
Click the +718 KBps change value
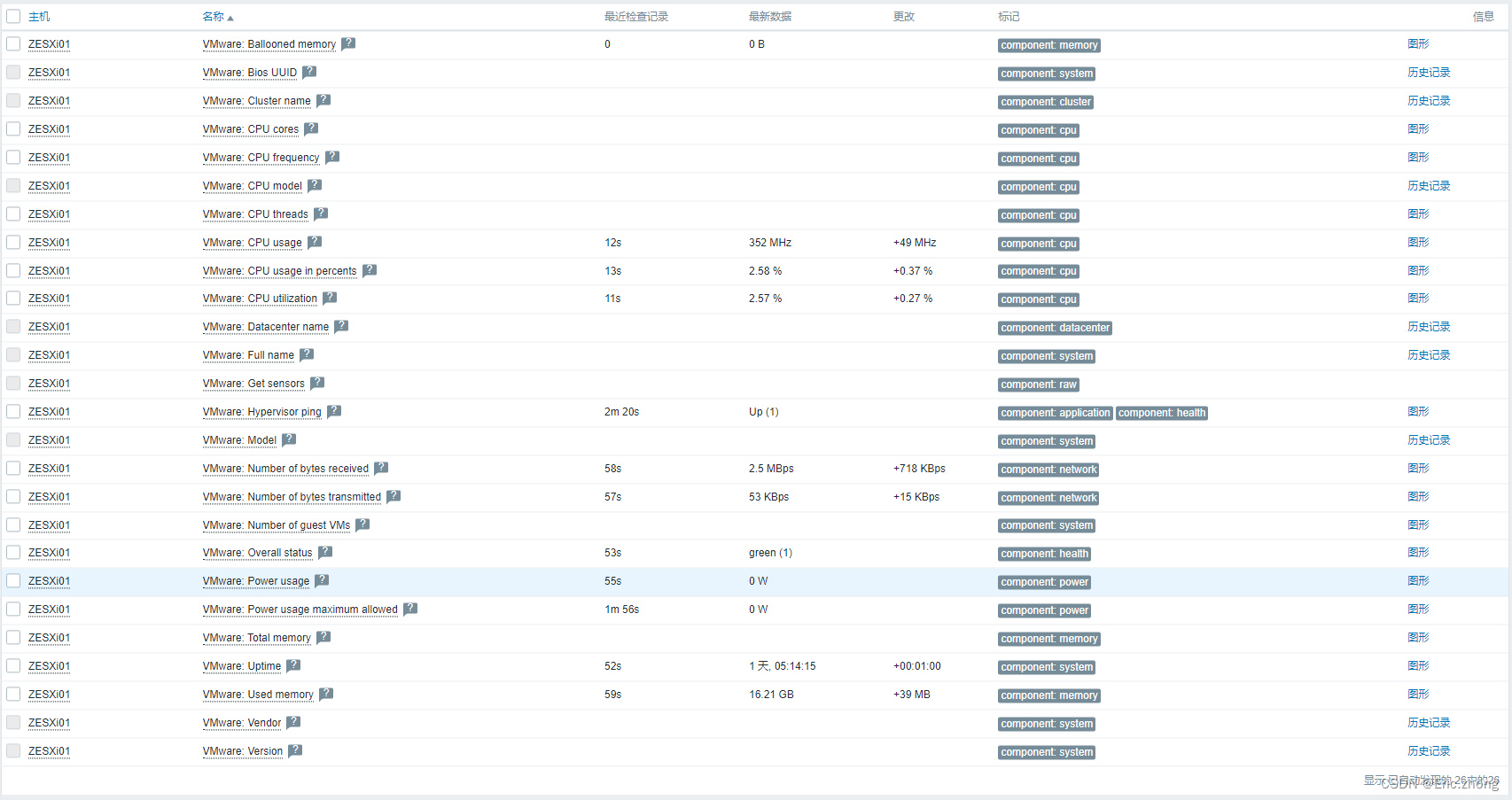click(x=919, y=469)
